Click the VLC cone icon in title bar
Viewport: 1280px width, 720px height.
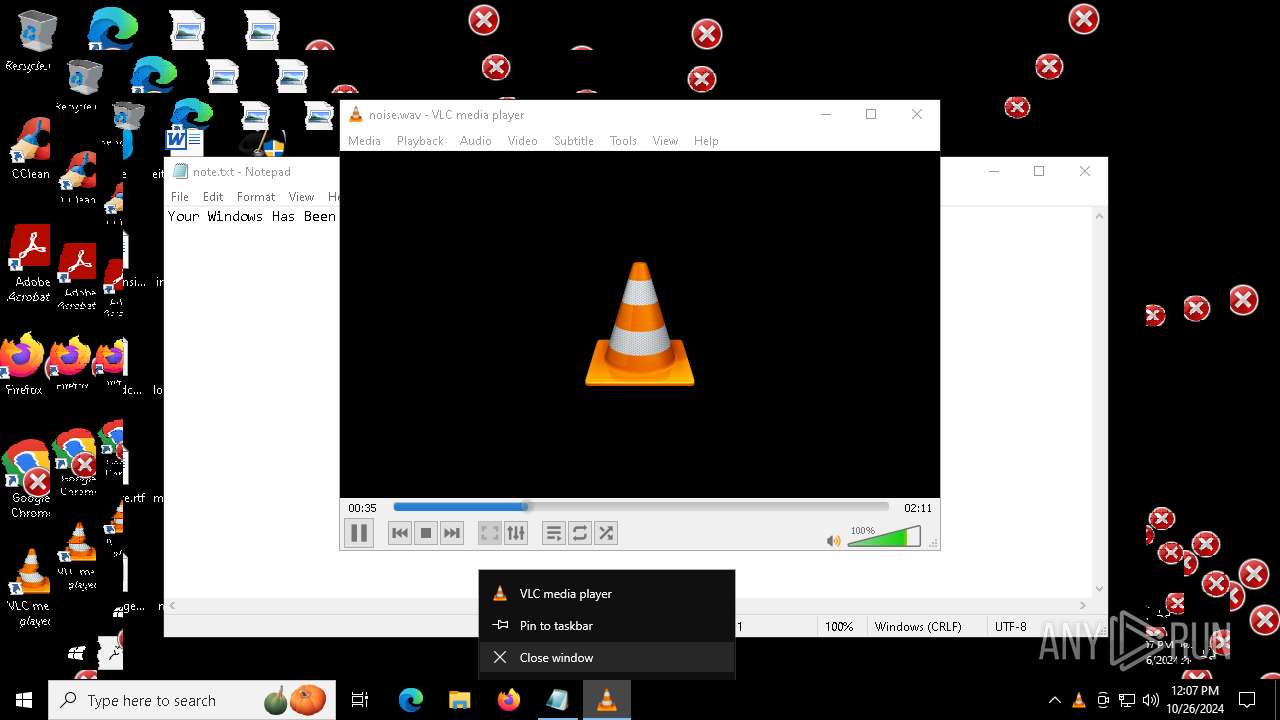pyautogui.click(x=356, y=114)
